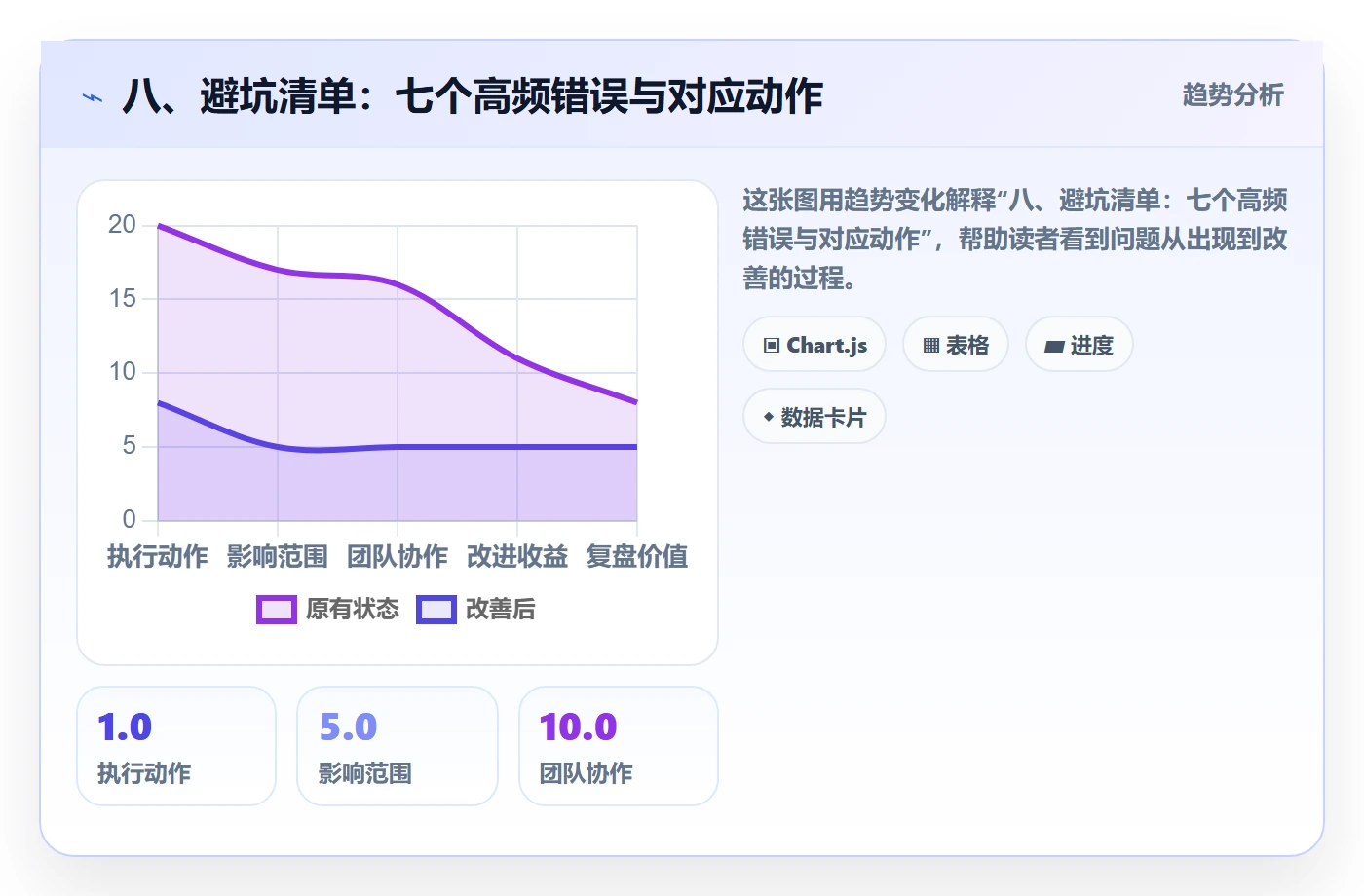Click the y-axis value 15
This screenshot has width=1364, height=896.
123,298
